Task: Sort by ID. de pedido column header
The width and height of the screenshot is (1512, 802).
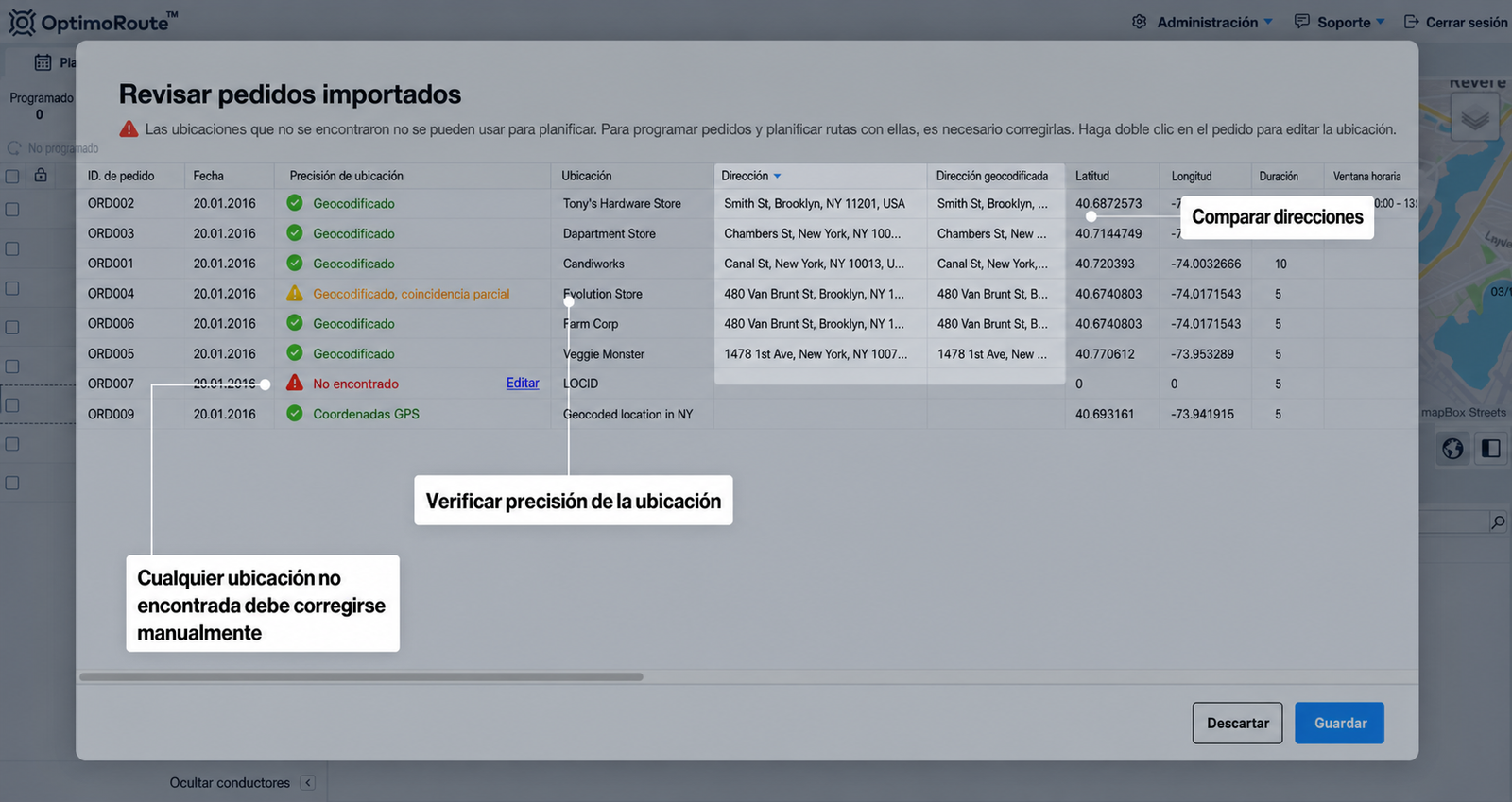Action: pyautogui.click(x=121, y=176)
